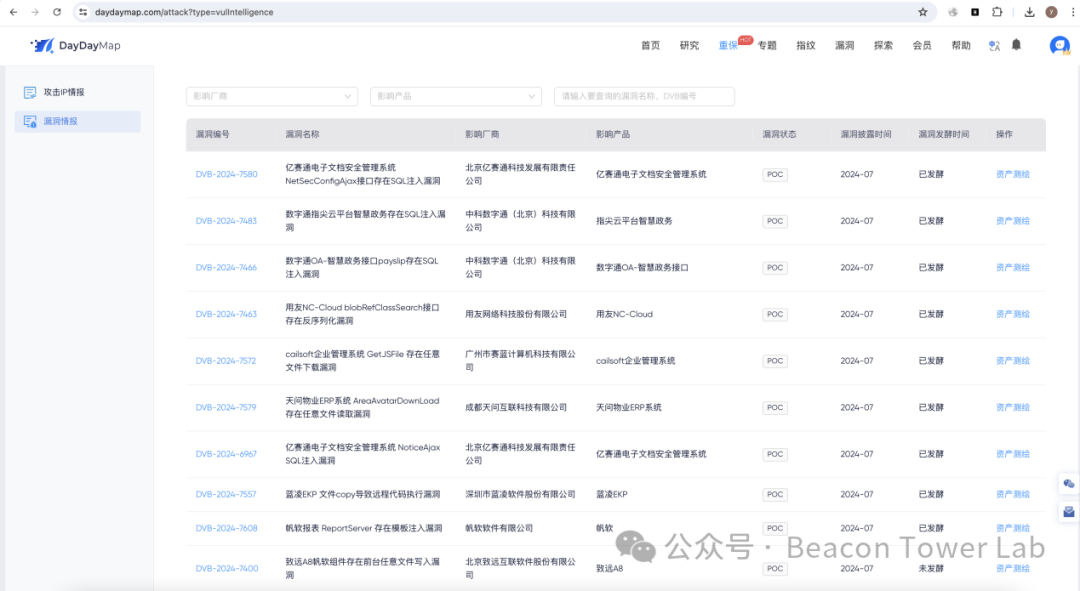
Task: Click the browser address bar
Action: tap(503, 12)
